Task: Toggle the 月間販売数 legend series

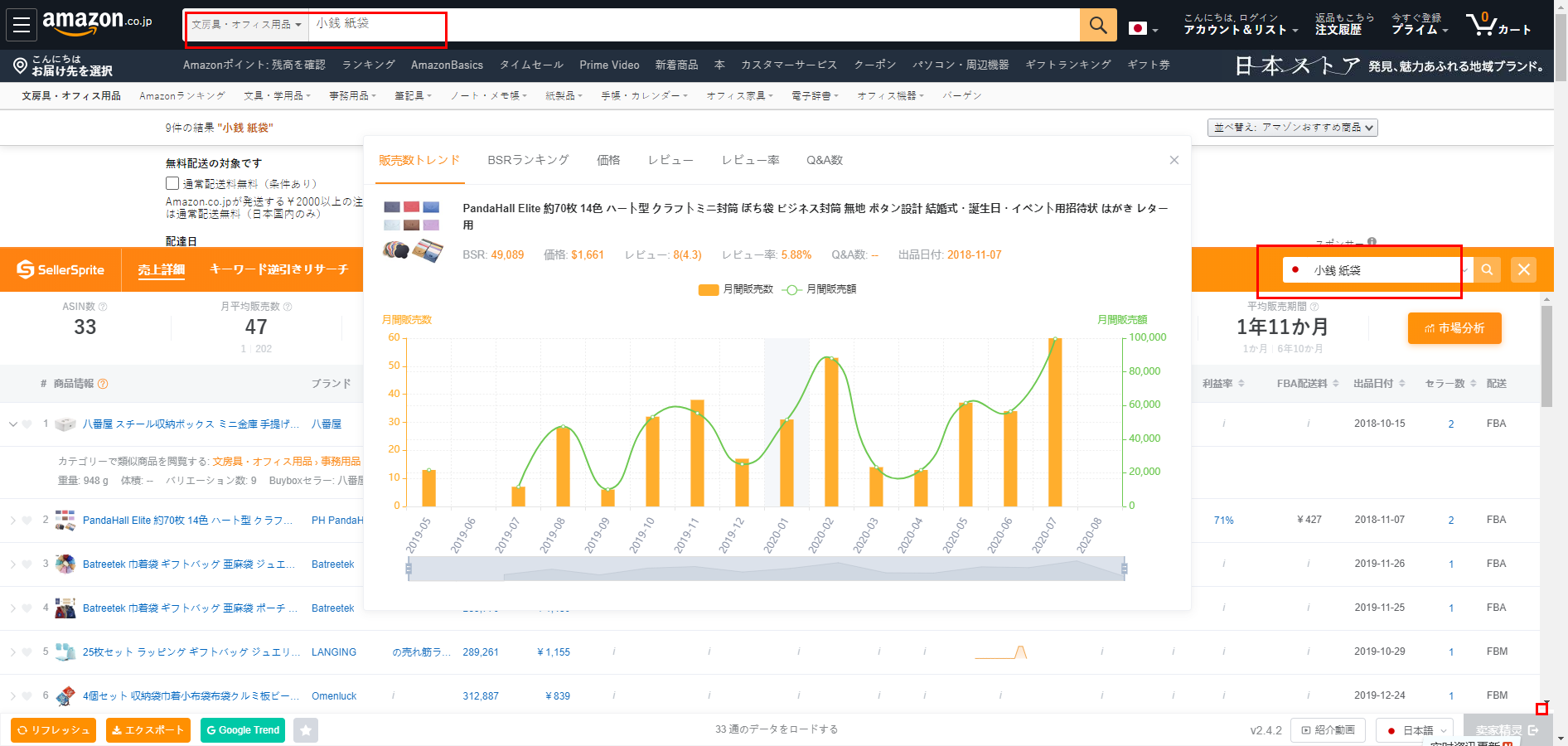Action: point(736,289)
